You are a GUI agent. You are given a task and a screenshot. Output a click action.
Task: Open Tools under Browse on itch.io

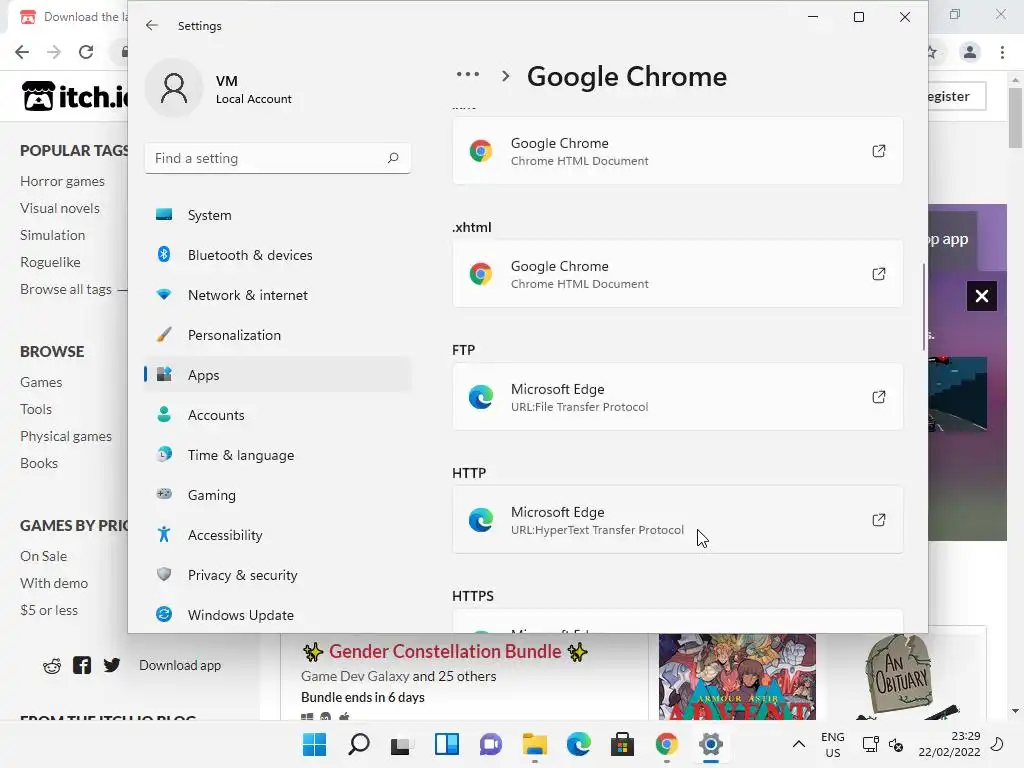[35, 409]
